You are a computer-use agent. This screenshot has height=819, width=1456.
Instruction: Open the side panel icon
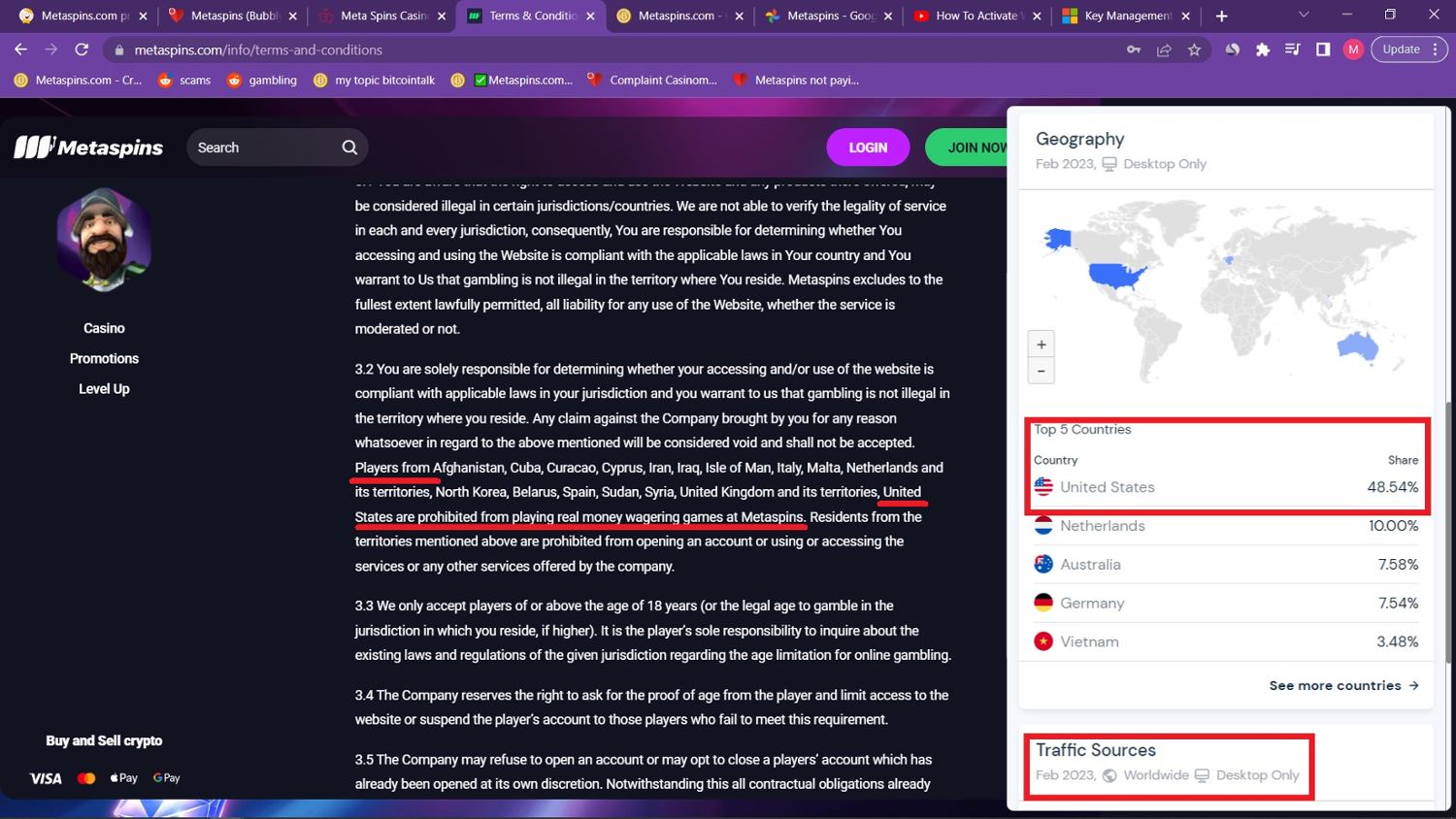tap(1322, 49)
